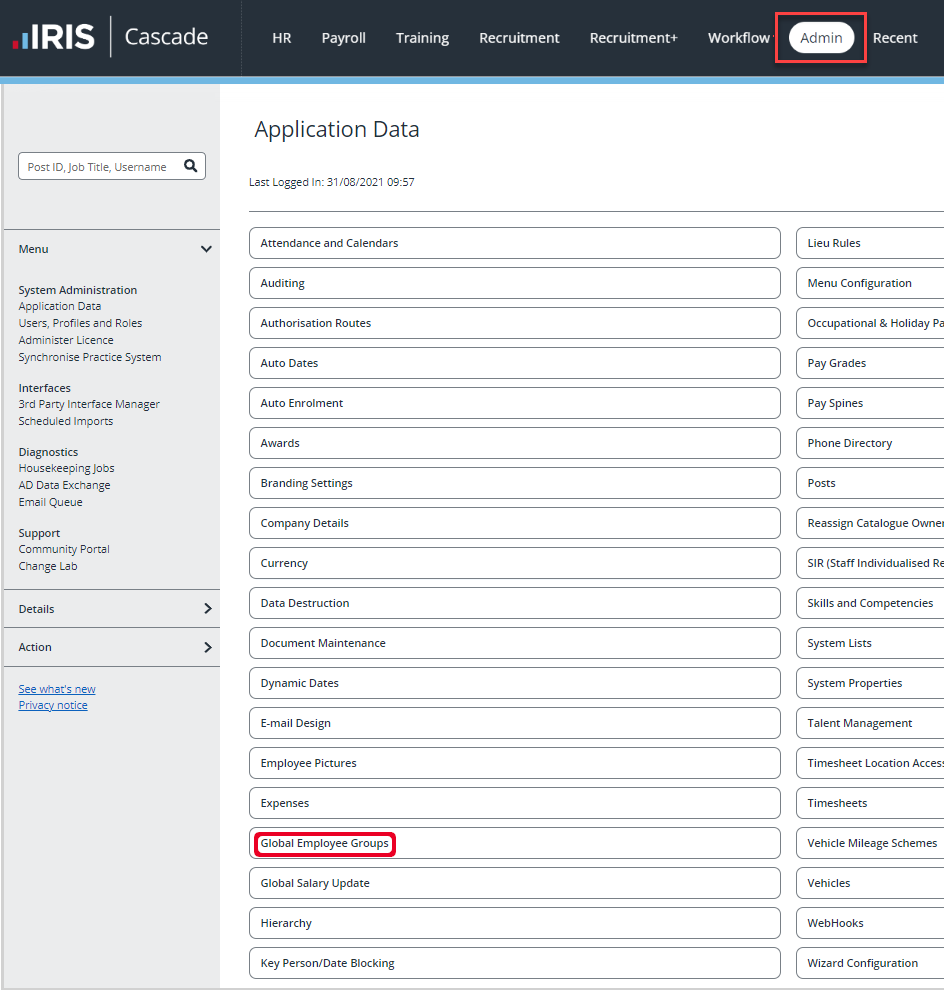Open Document Maintenance
Image resolution: width=944 pixels, height=990 pixels.
(515, 643)
